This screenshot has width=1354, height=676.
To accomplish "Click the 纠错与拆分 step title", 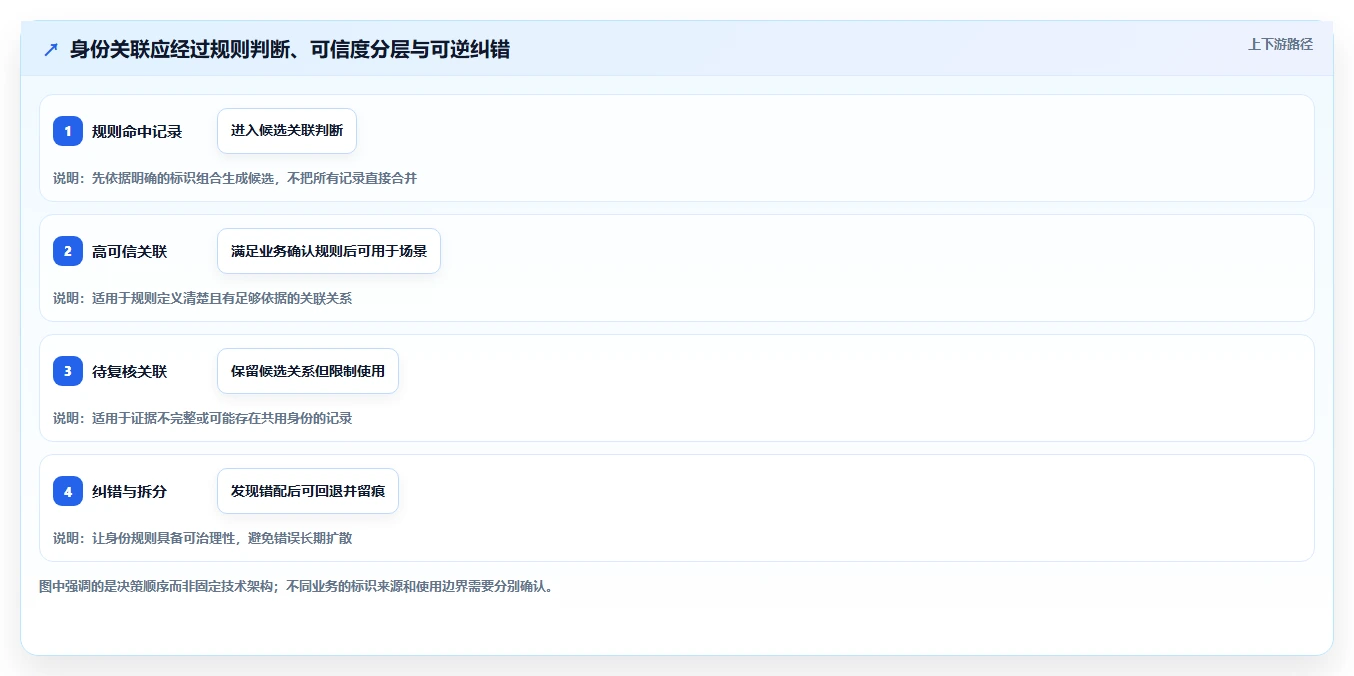I will click(130, 491).
